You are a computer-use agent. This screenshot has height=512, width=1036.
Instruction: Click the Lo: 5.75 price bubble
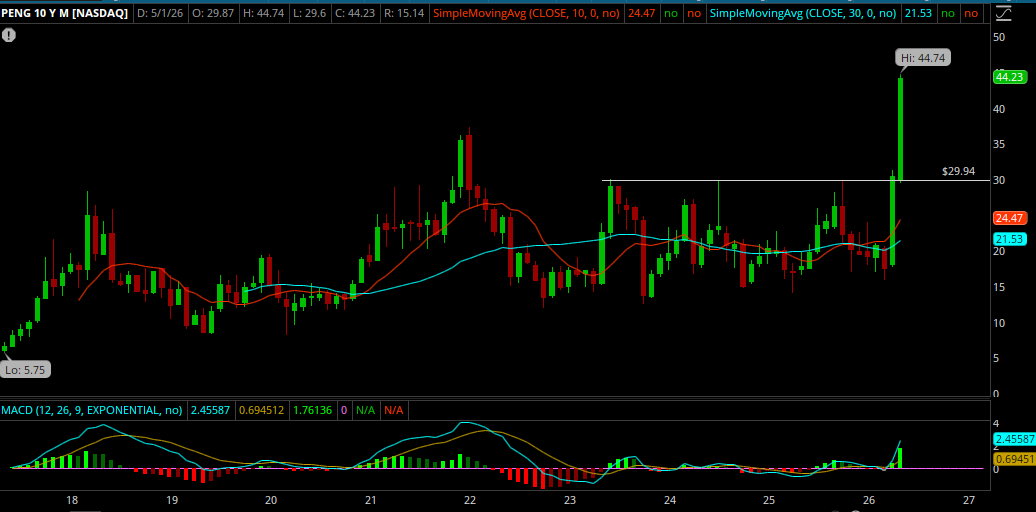click(x=25, y=370)
